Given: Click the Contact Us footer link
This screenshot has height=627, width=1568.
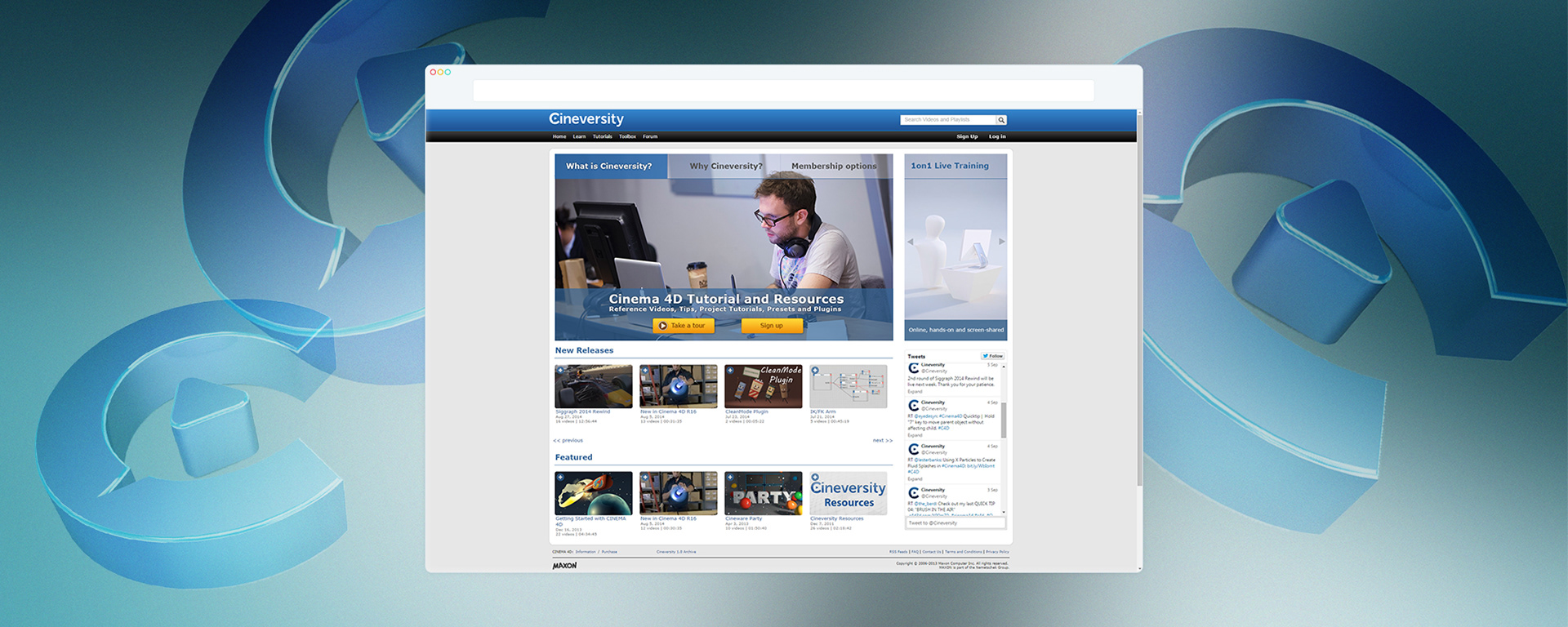Looking at the screenshot, I should pos(932,552).
